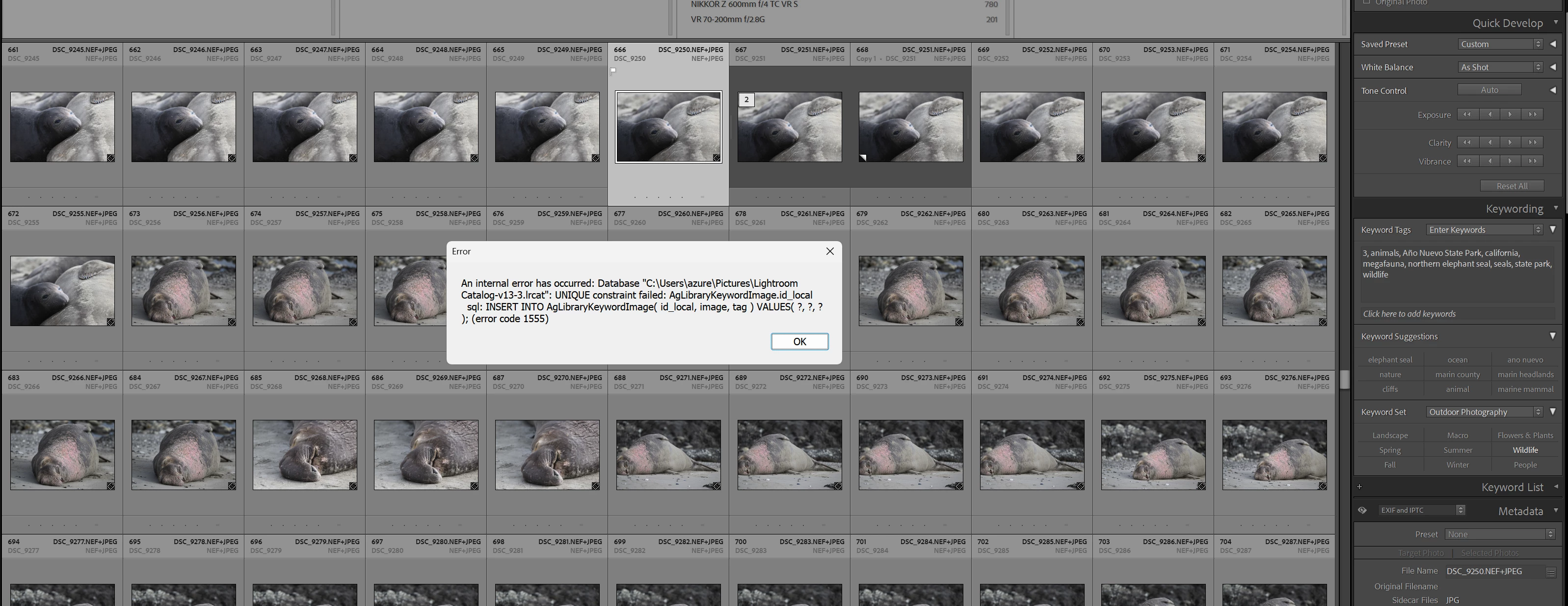Add the "elephant seal" suggested keyword
1568x606 pixels.
coord(1390,360)
